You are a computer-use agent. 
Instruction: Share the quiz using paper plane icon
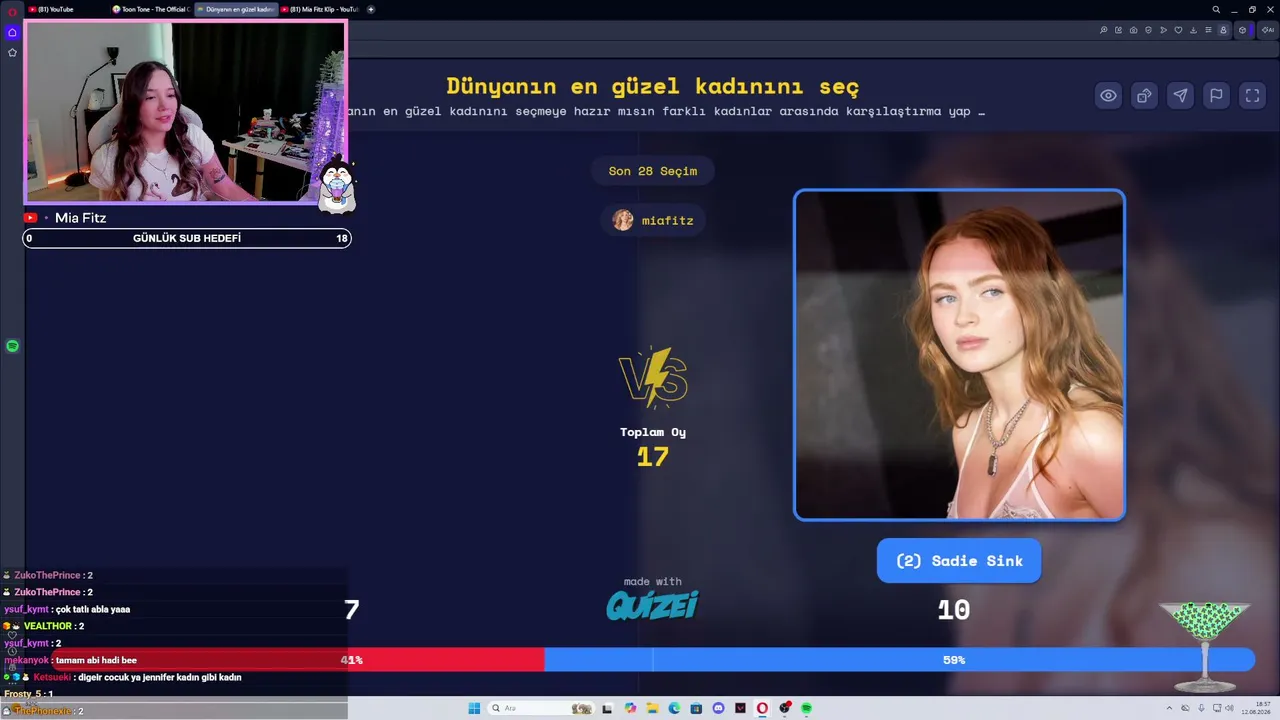(x=1181, y=96)
